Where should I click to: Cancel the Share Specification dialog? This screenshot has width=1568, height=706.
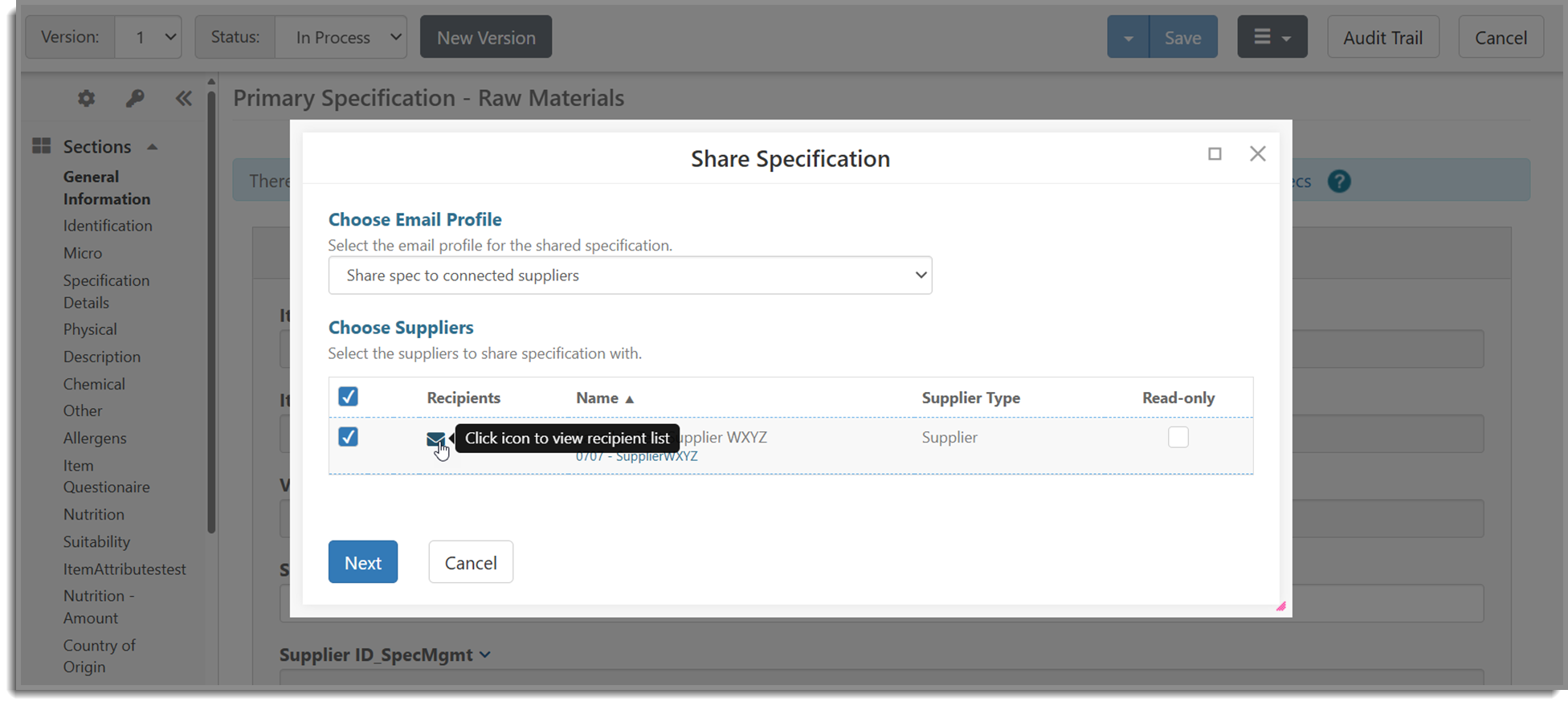coord(471,562)
